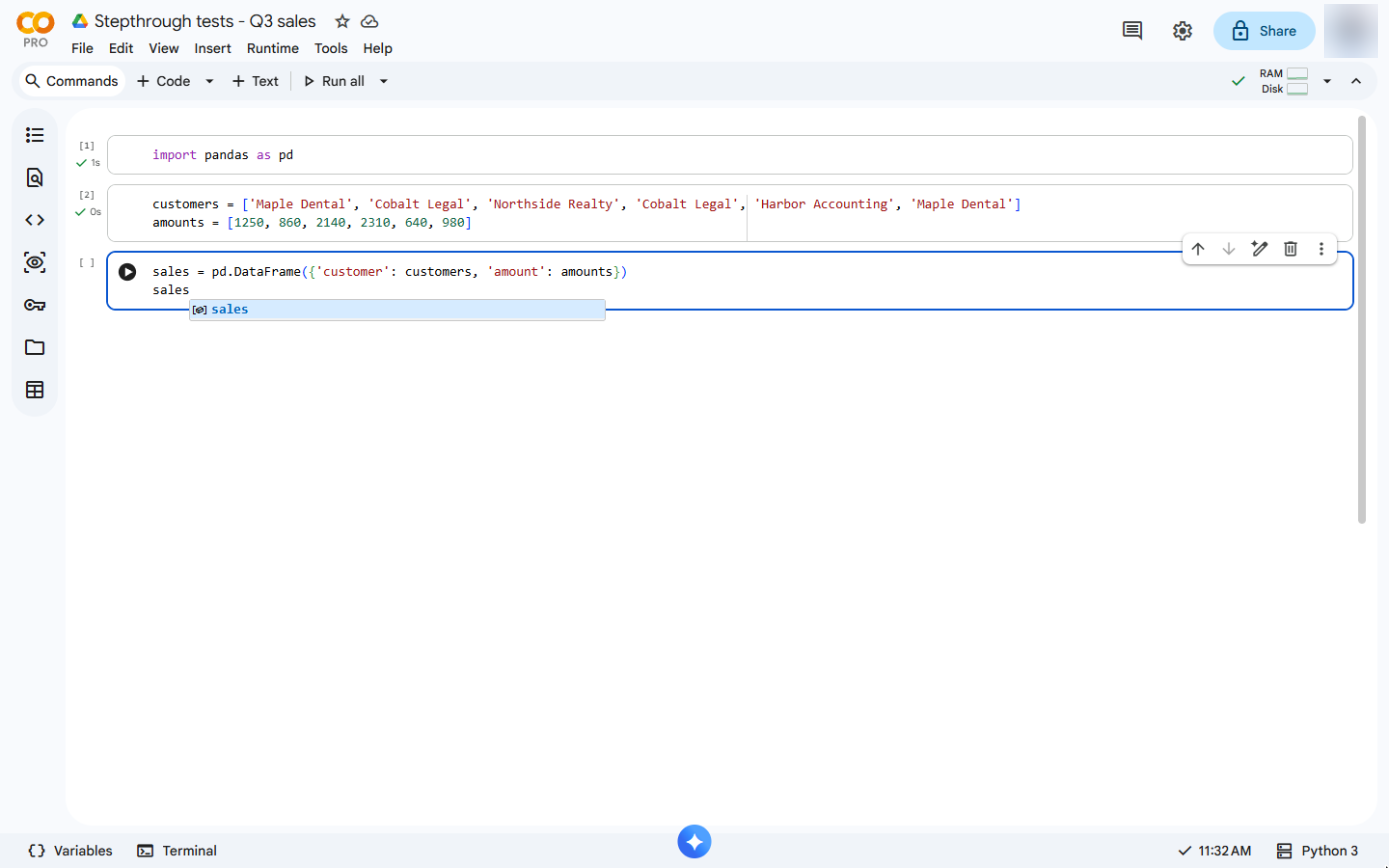Image resolution: width=1389 pixels, height=868 pixels.
Task: Open the Runtime menu
Action: tap(273, 48)
